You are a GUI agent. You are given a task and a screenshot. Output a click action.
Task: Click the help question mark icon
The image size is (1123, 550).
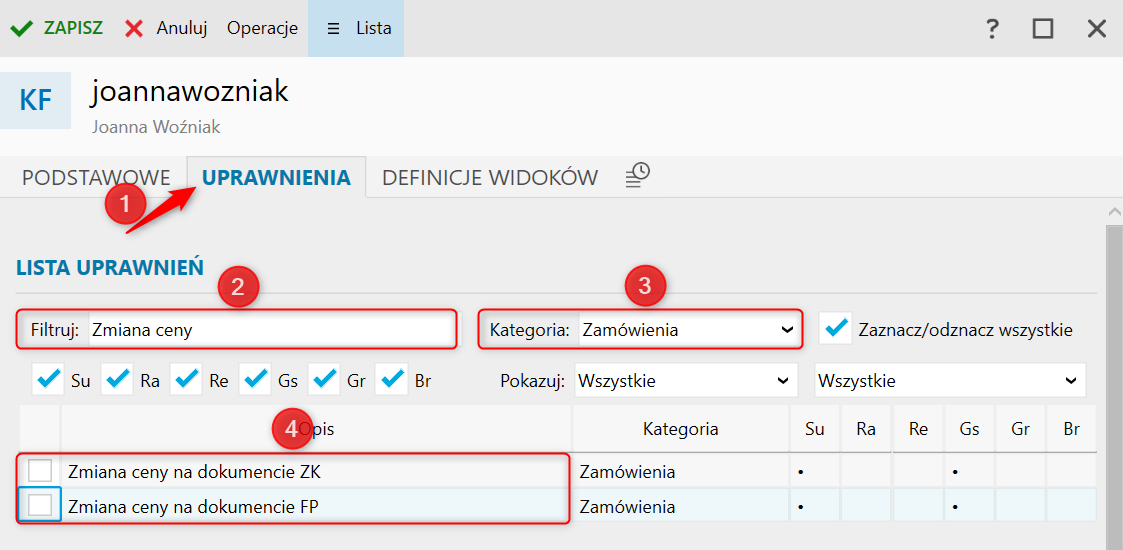(992, 28)
